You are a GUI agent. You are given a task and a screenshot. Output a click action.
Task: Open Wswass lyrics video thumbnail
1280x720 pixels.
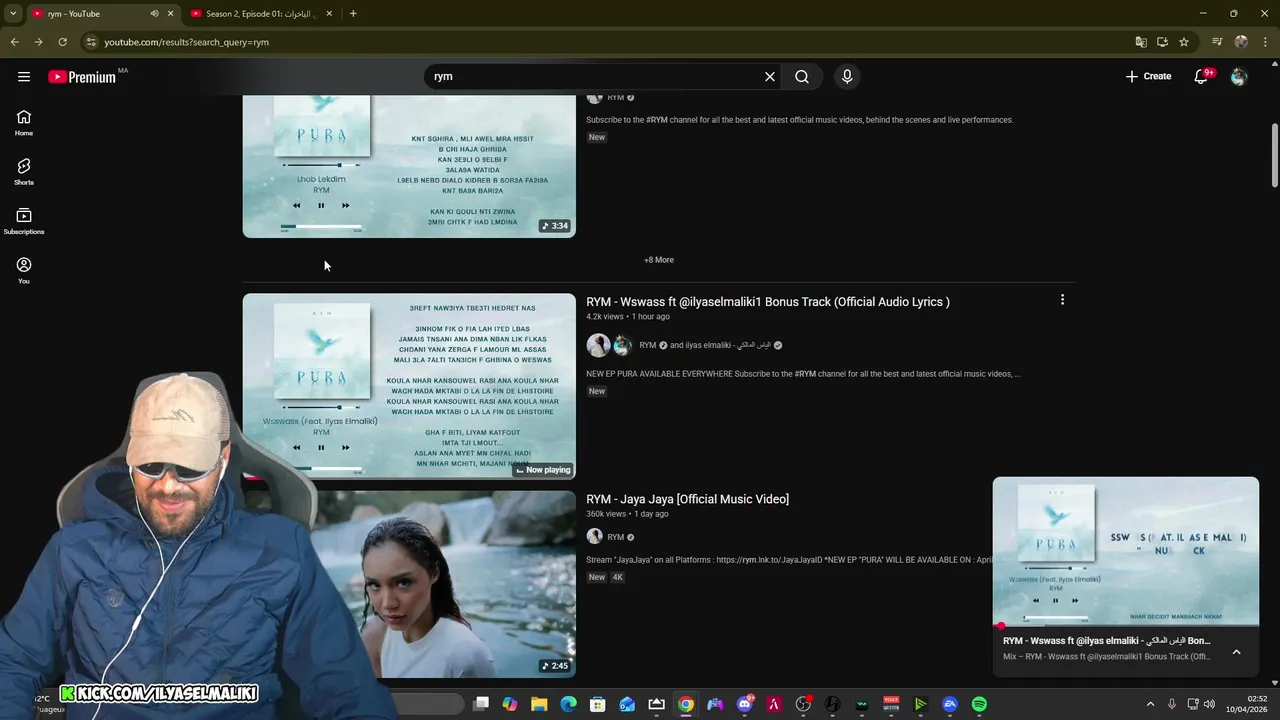pyautogui.click(x=409, y=386)
